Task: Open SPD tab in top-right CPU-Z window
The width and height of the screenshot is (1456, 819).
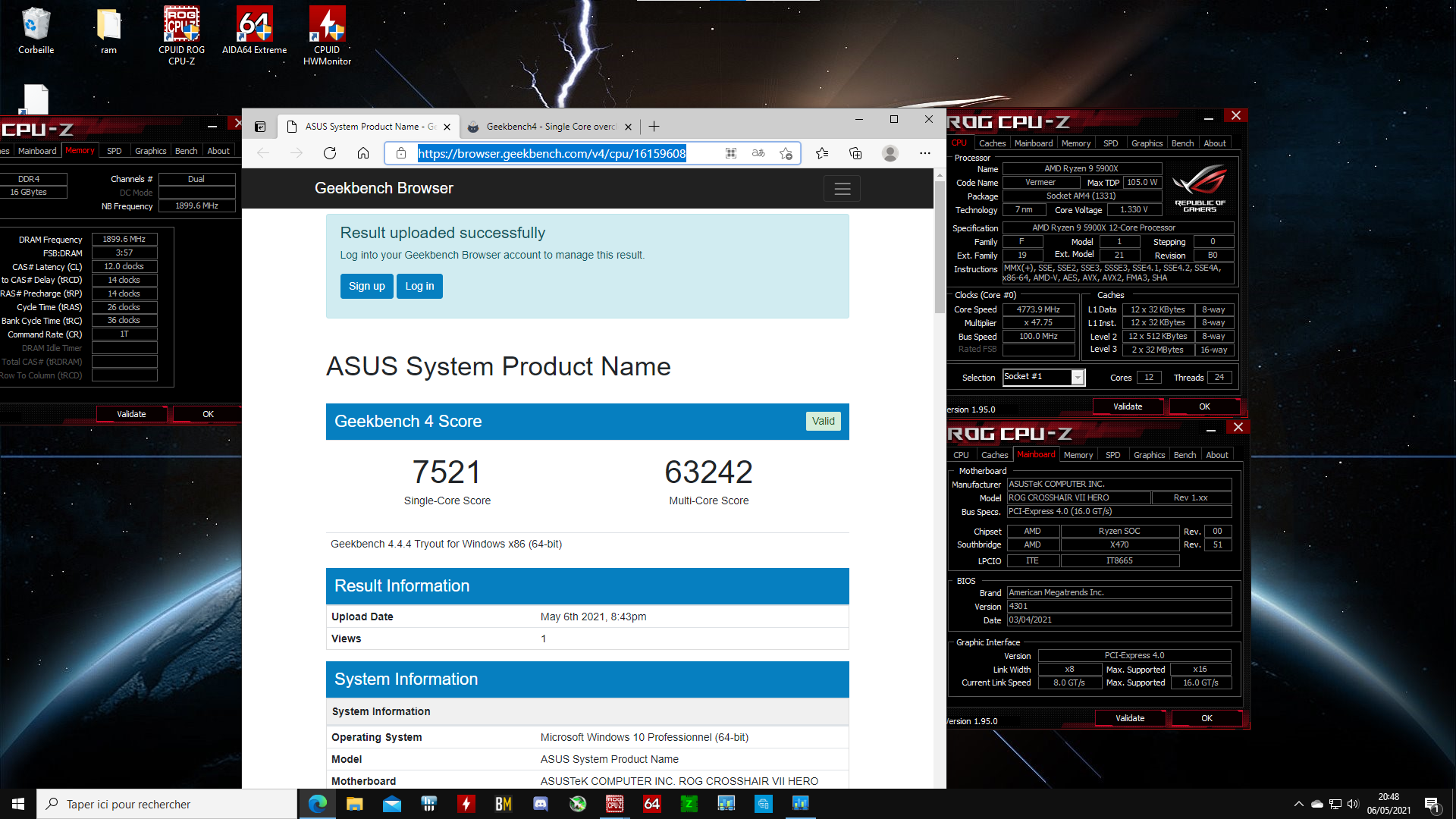Action: pos(1111,143)
